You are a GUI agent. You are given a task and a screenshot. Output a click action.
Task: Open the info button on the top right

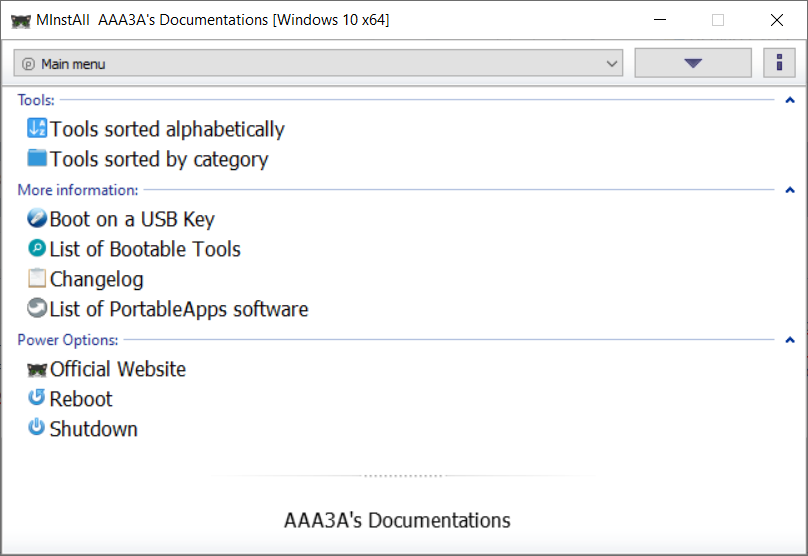pos(779,63)
